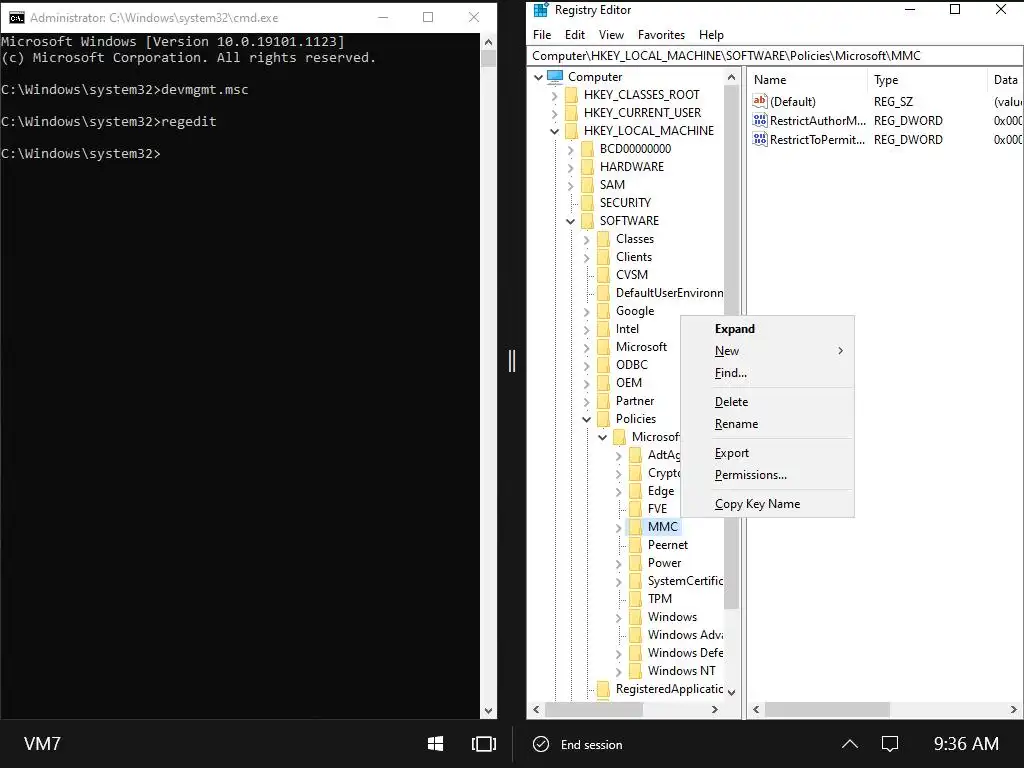Click the Name column header
The width and height of the screenshot is (1024, 768).
point(807,80)
